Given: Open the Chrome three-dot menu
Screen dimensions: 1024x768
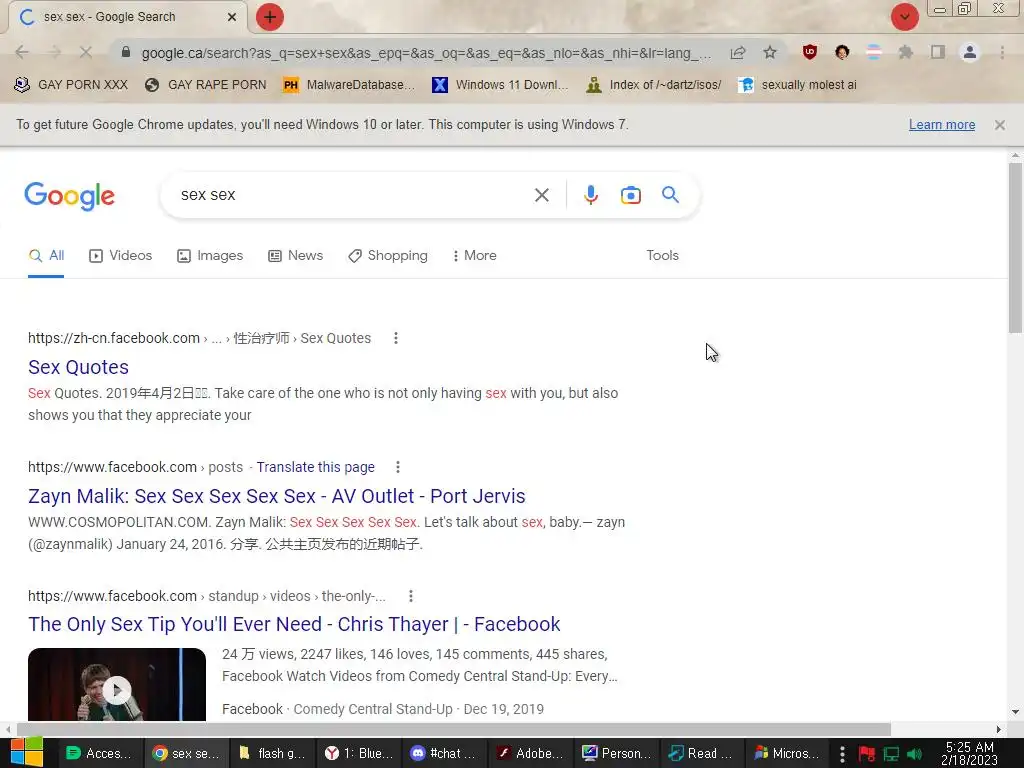Looking at the screenshot, I should point(1002,52).
